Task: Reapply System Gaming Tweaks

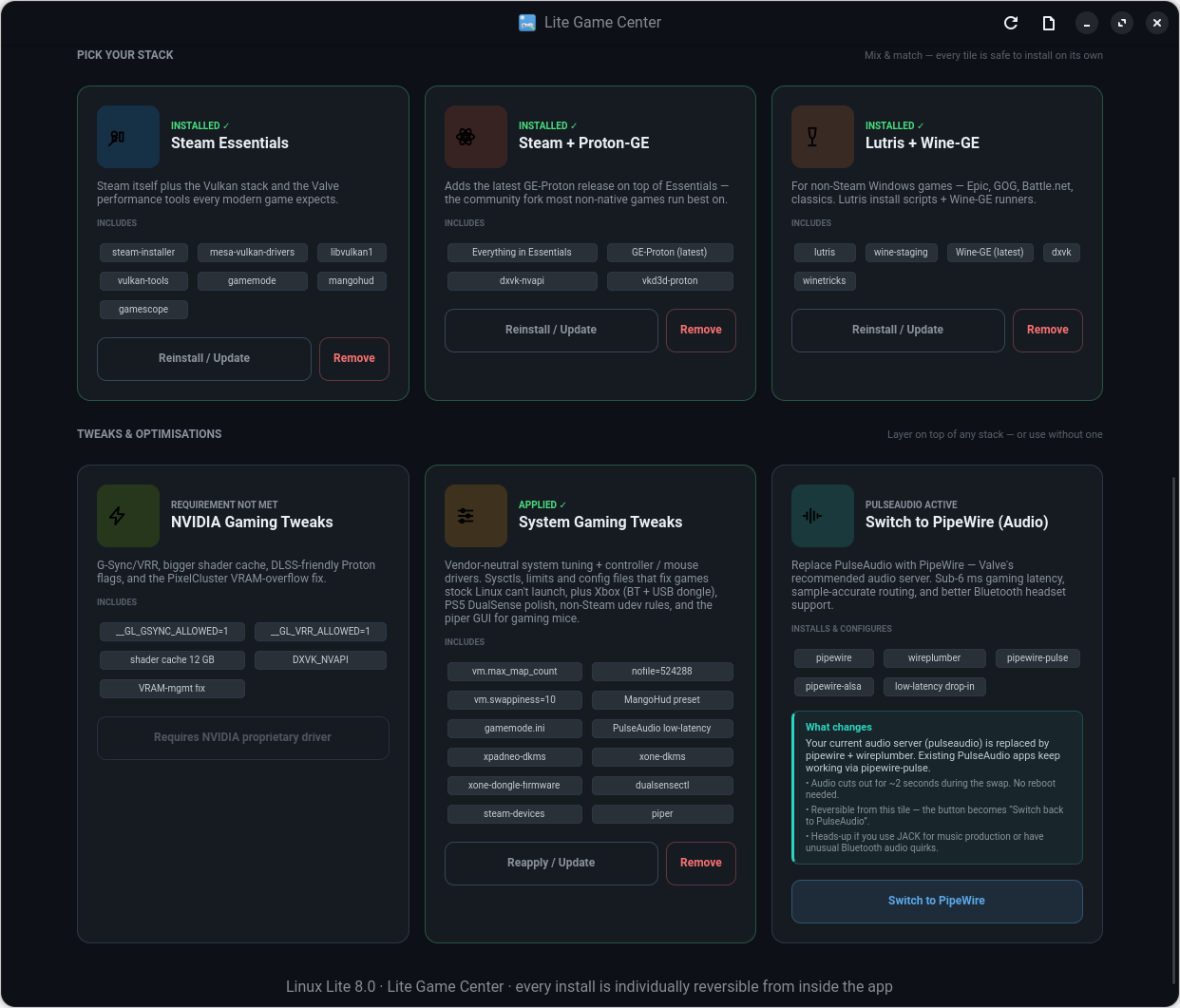Action: tap(551, 864)
